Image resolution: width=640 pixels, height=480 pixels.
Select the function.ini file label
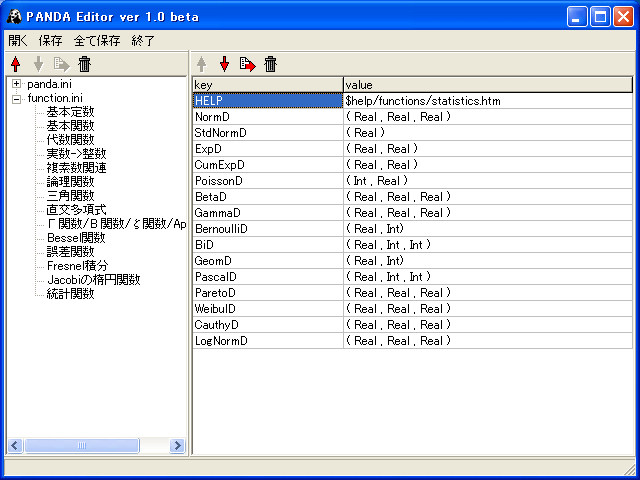55,98
